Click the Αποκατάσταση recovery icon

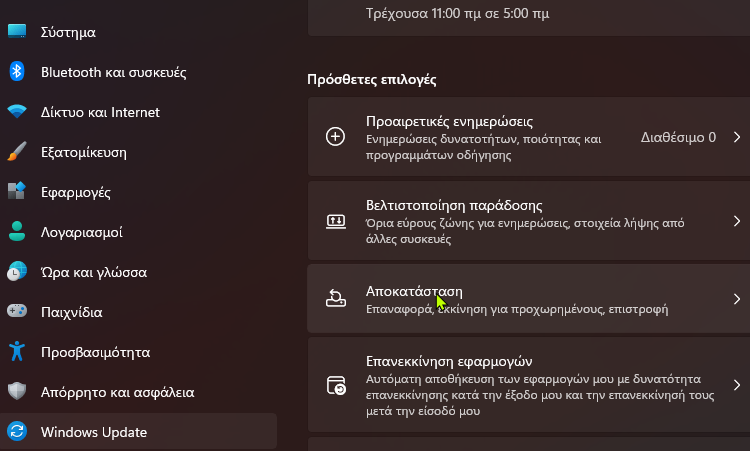(x=336, y=298)
